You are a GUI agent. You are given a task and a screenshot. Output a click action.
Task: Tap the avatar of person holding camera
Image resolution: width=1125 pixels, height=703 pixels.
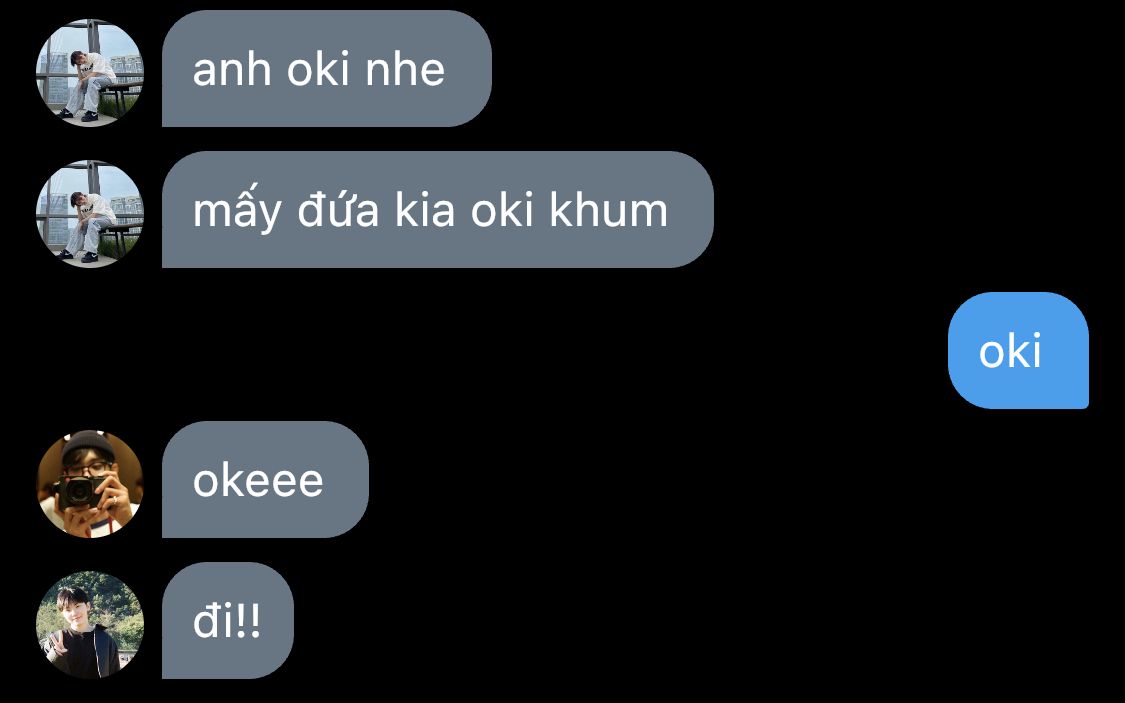pyautogui.click(x=90, y=483)
